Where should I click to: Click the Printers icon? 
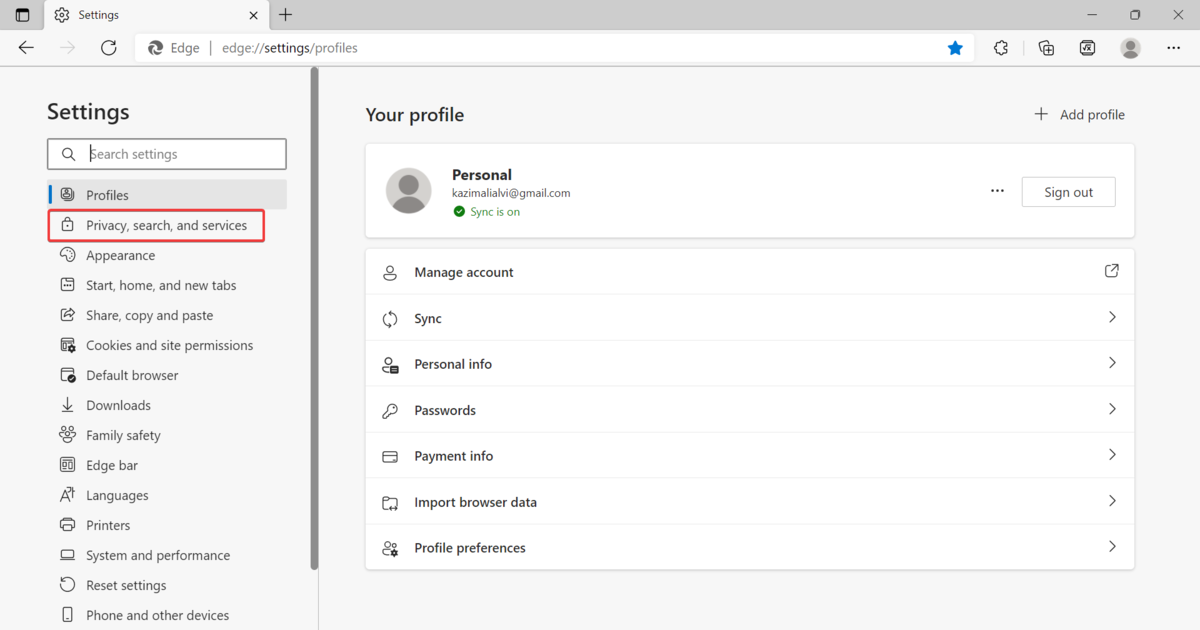pos(67,525)
